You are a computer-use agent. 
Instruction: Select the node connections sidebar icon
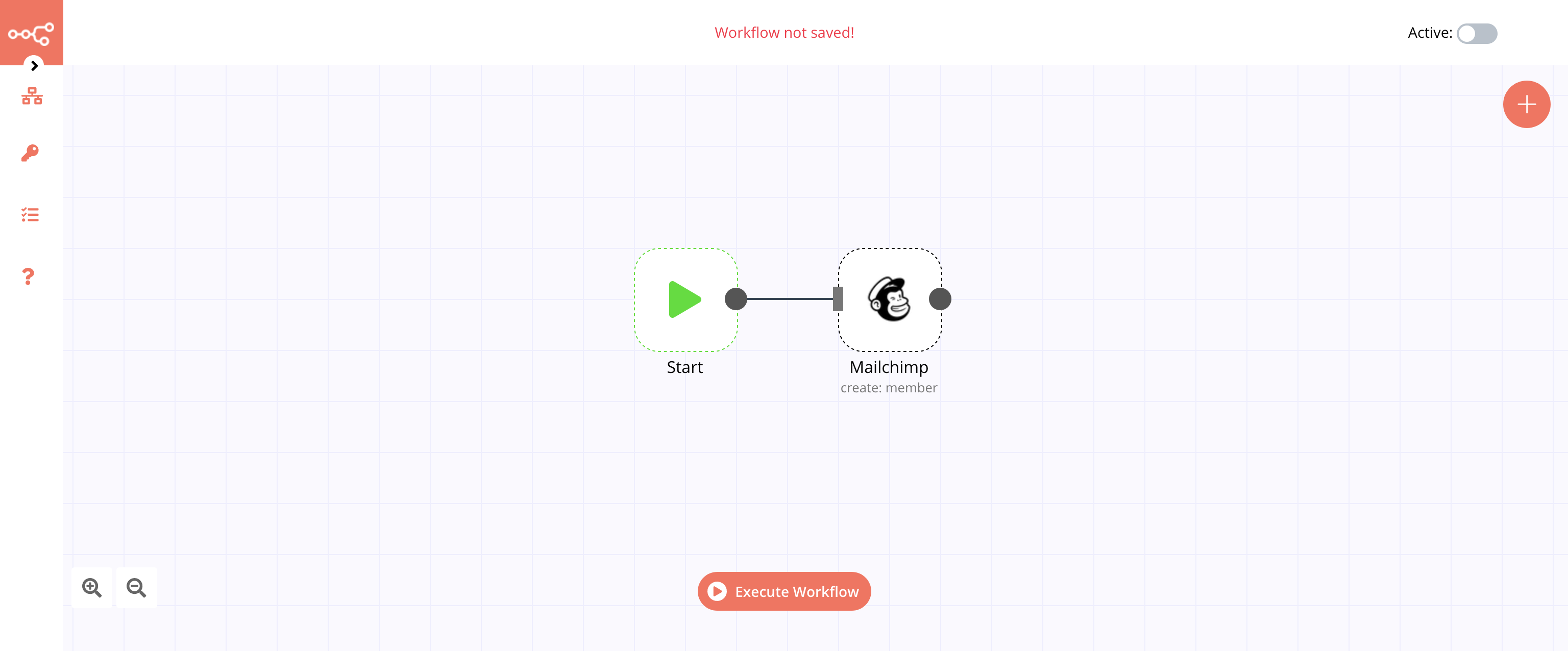click(x=31, y=97)
